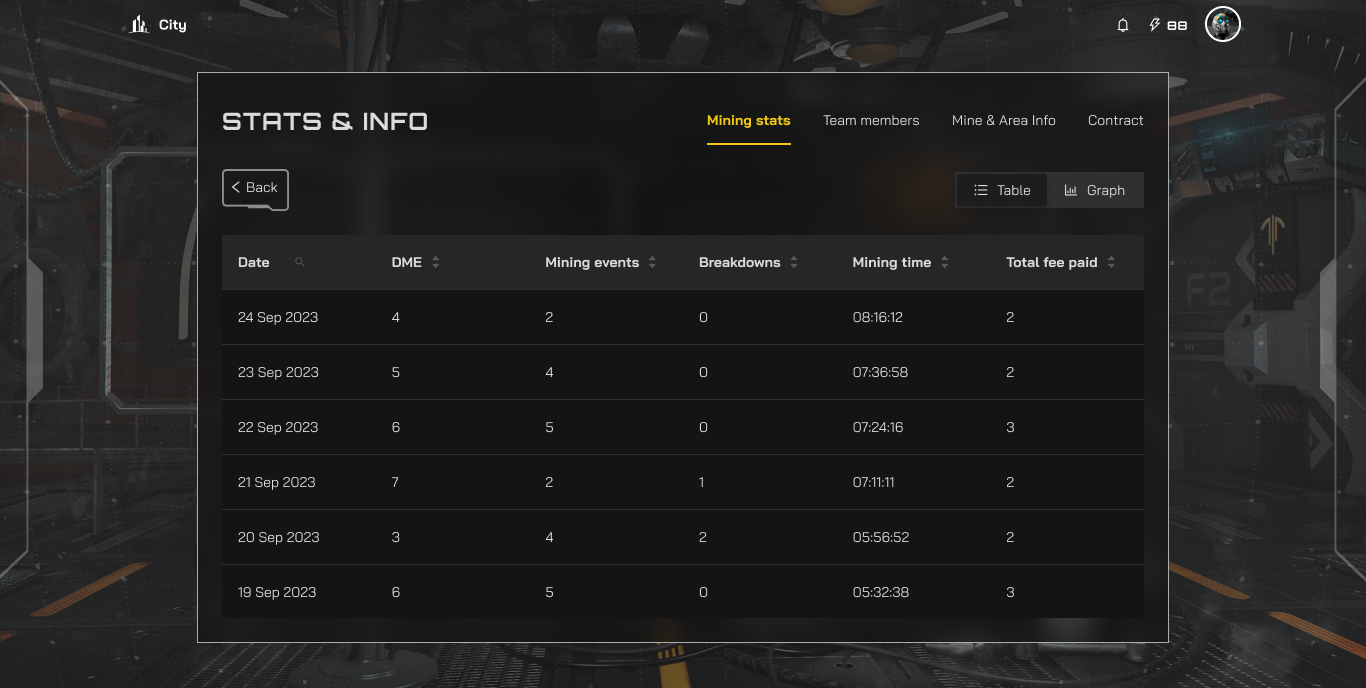
Task: Select the Mining stats tab
Action: pyautogui.click(x=749, y=120)
